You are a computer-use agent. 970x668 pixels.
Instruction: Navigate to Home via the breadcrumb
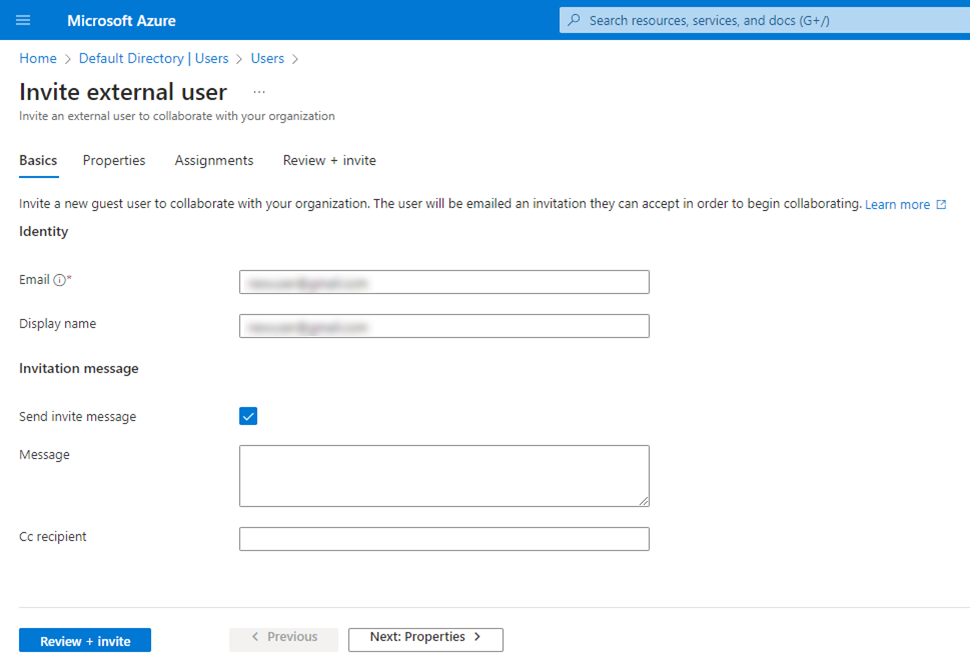37,58
